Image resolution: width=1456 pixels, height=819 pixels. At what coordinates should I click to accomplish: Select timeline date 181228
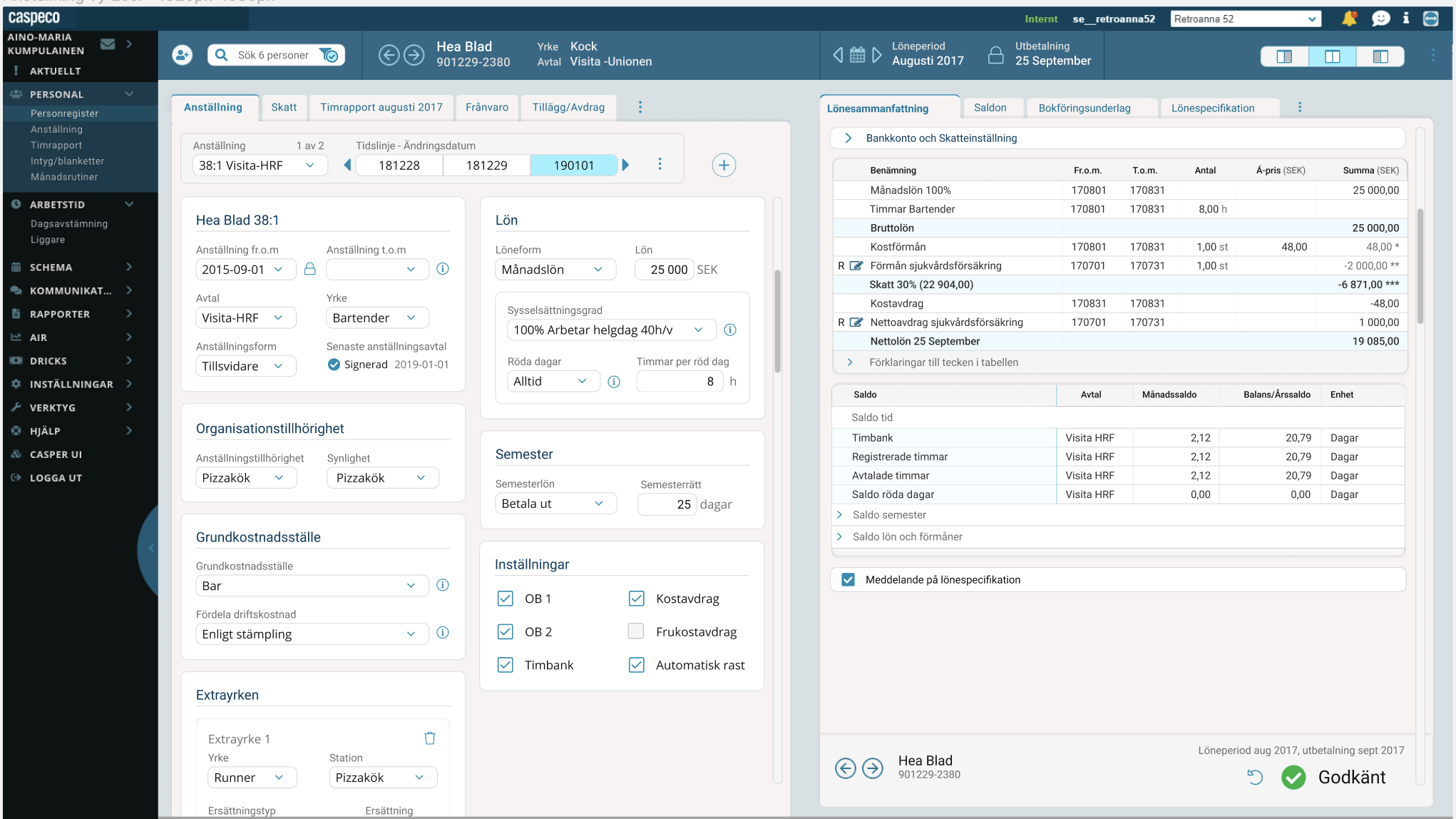[399, 166]
